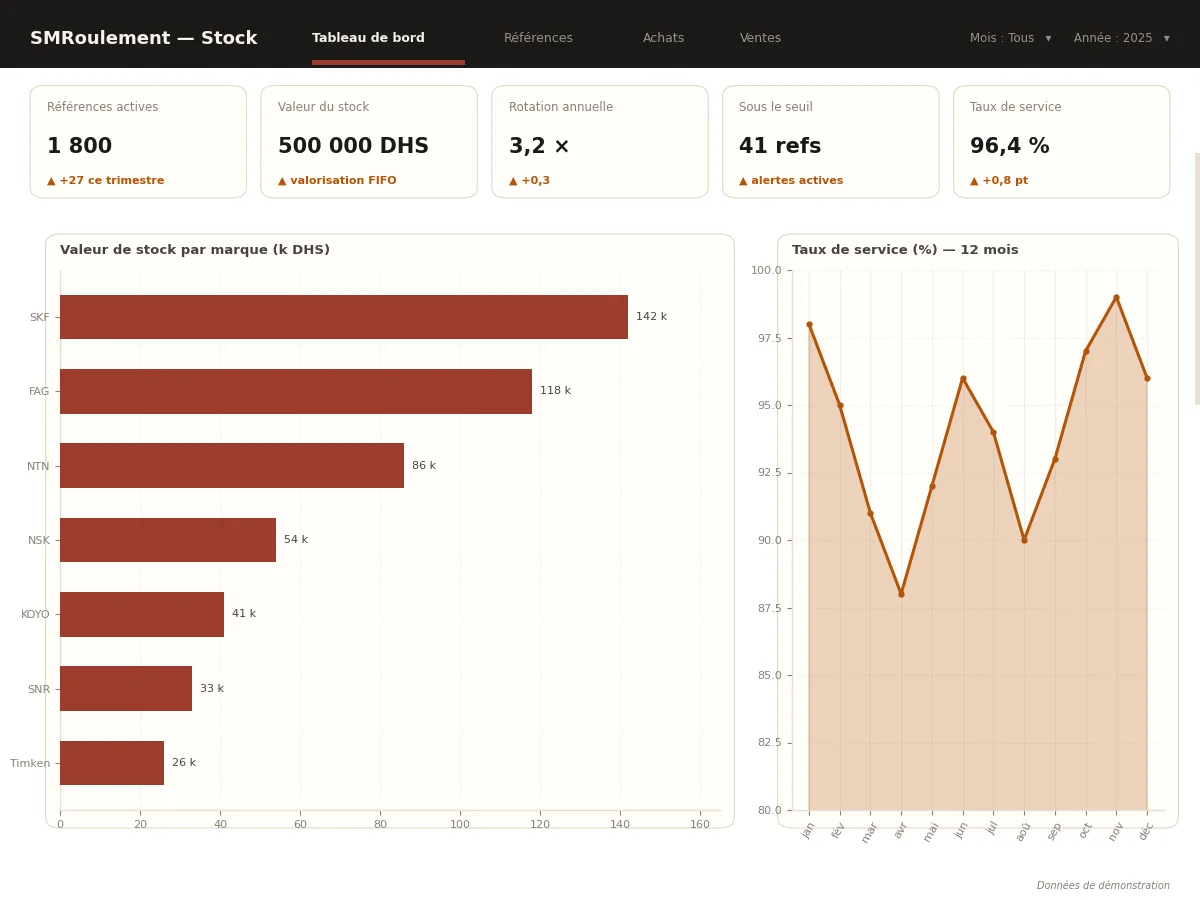Go to the Achats tab
This screenshot has width=1200, height=900.
[x=664, y=38]
